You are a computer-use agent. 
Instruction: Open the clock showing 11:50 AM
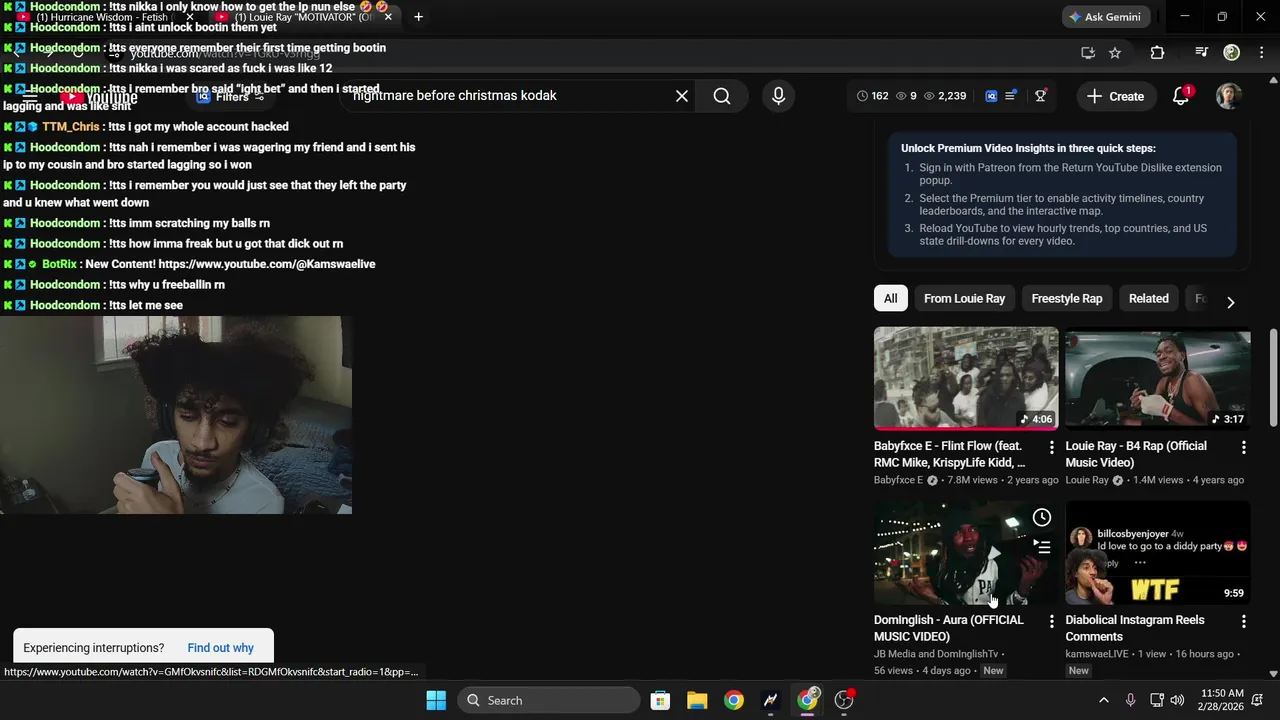coord(1221,699)
